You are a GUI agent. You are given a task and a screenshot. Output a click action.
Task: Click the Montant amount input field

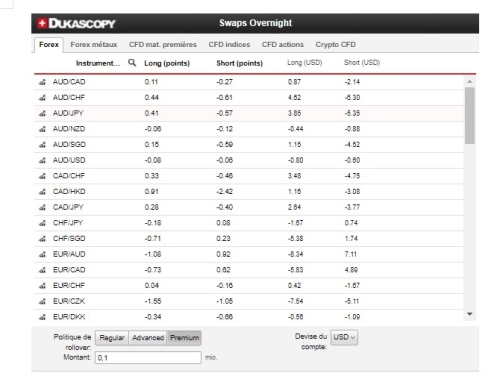(x=148, y=358)
